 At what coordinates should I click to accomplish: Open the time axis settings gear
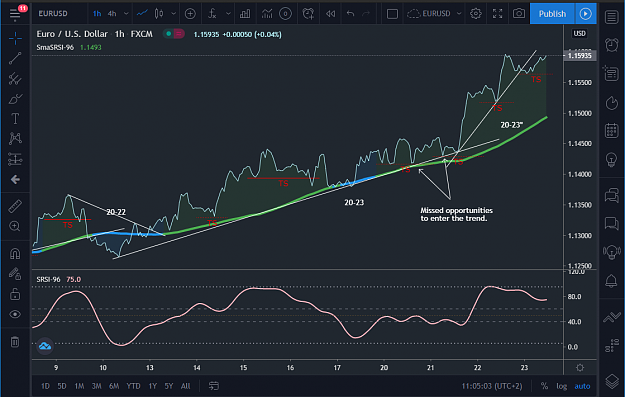580,368
